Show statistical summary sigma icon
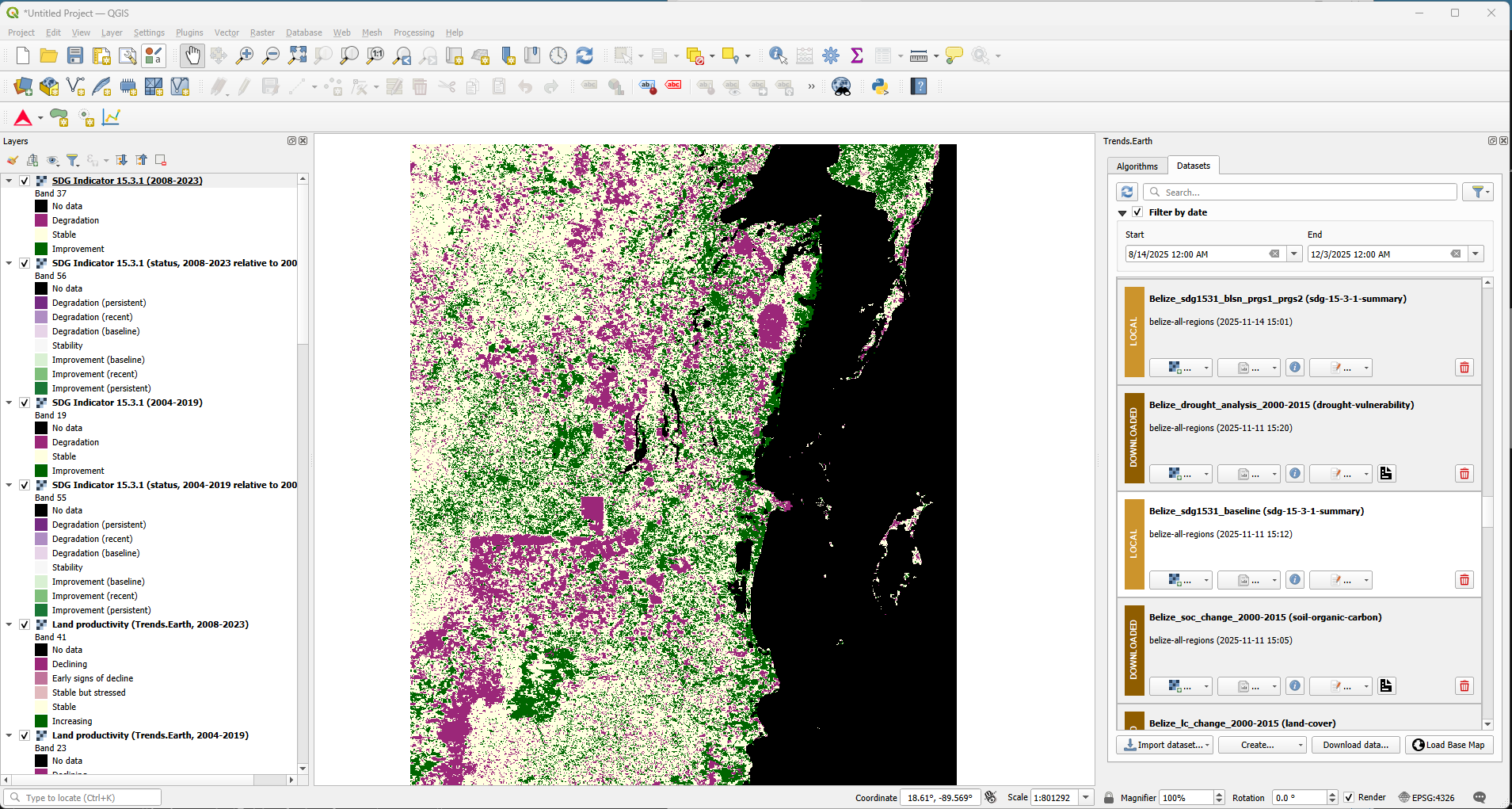This screenshot has width=1512, height=809. (x=857, y=55)
